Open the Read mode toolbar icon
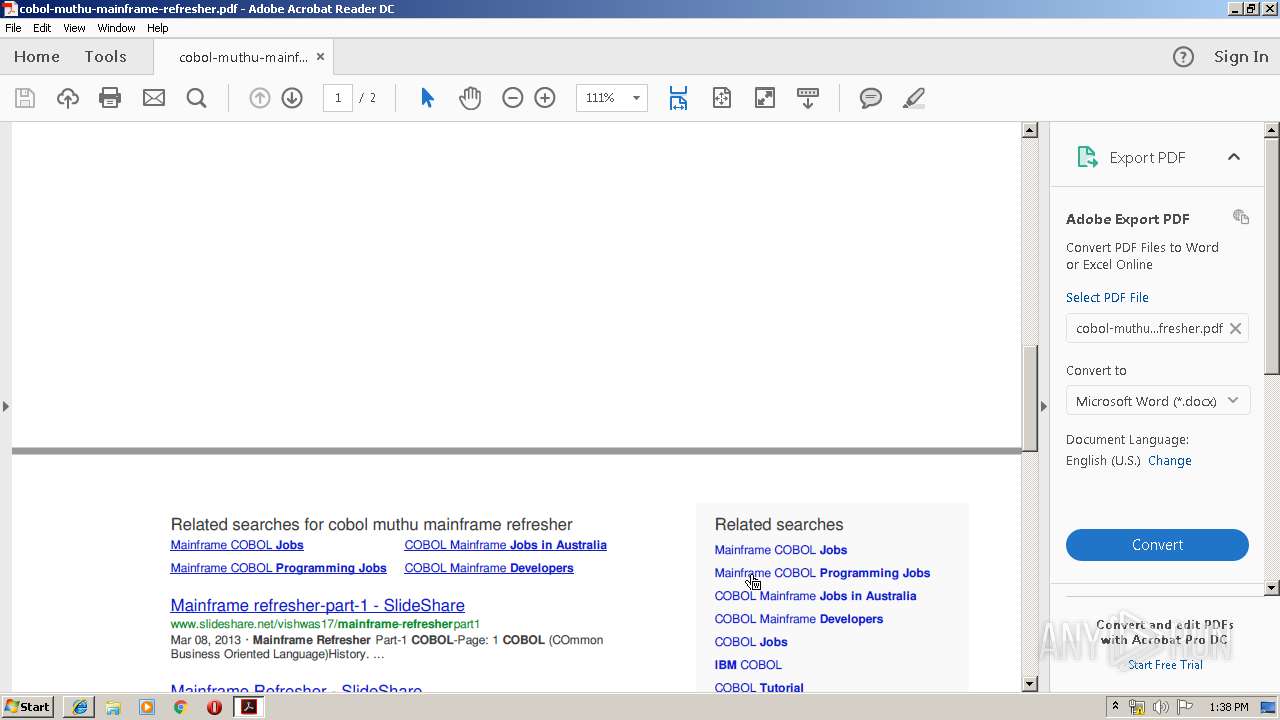1280x720 pixels. click(x=808, y=98)
